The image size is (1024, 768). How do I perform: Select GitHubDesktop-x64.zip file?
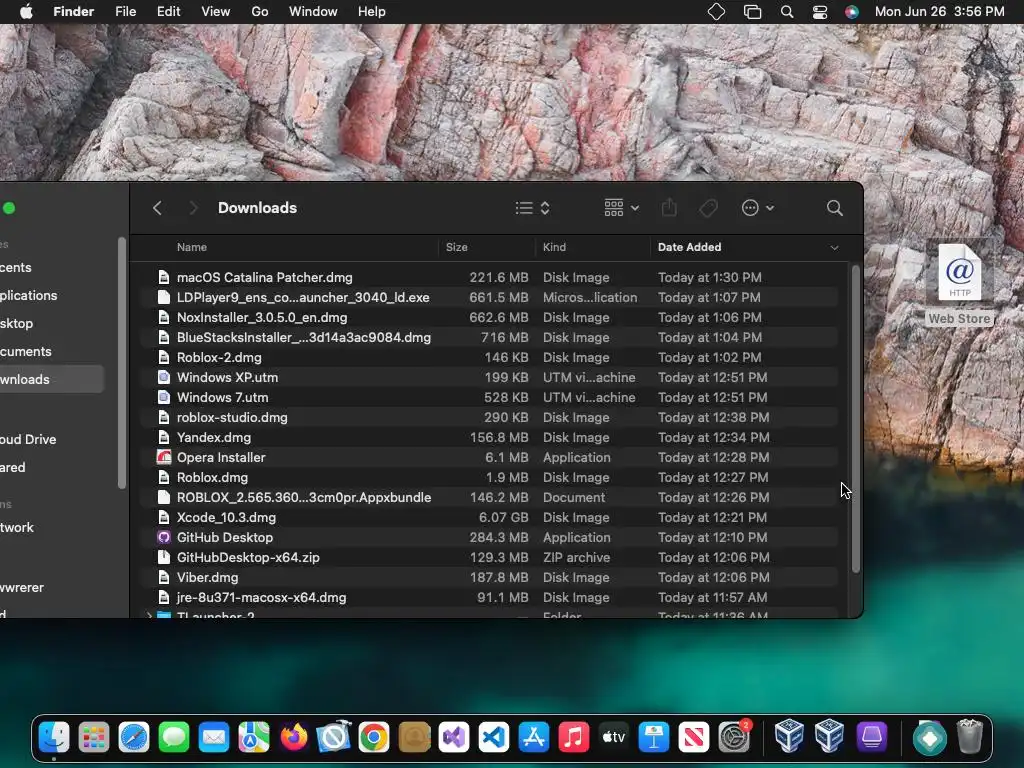[x=490, y=558]
